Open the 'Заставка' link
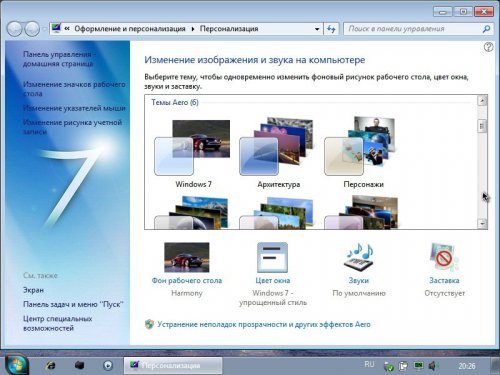The height and width of the screenshot is (375, 500). click(x=444, y=281)
